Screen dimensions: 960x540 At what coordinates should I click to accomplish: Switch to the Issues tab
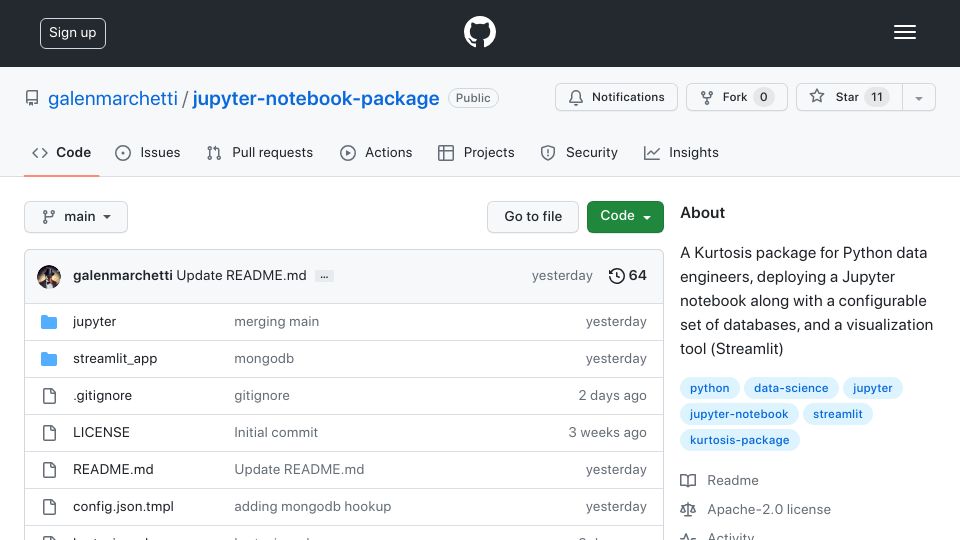click(x=148, y=152)
